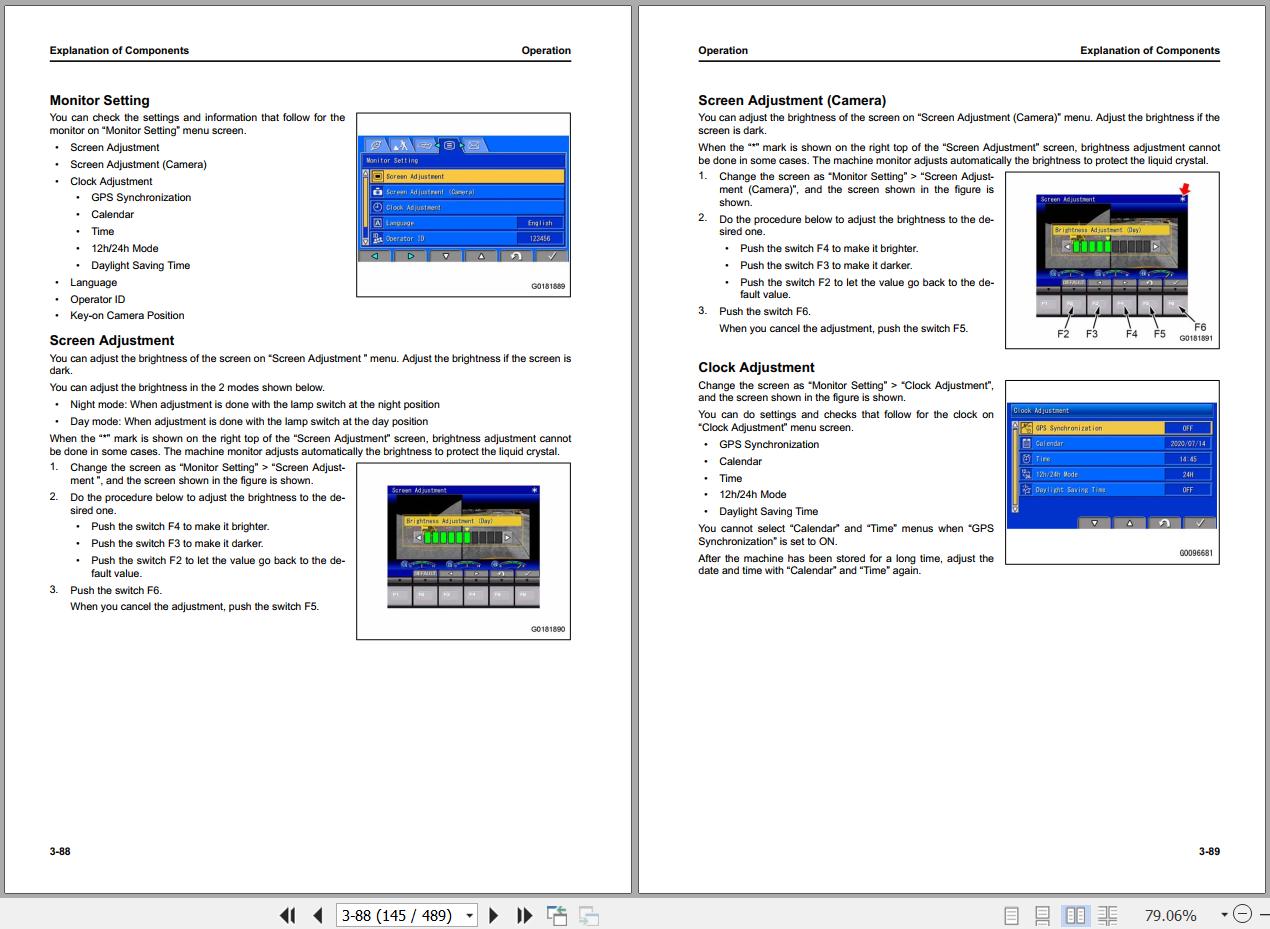This screenshot has width=1270, height=929.
Task: Click the 'Key-on Camera Position' bullet
Action: [x=127, y=315]
